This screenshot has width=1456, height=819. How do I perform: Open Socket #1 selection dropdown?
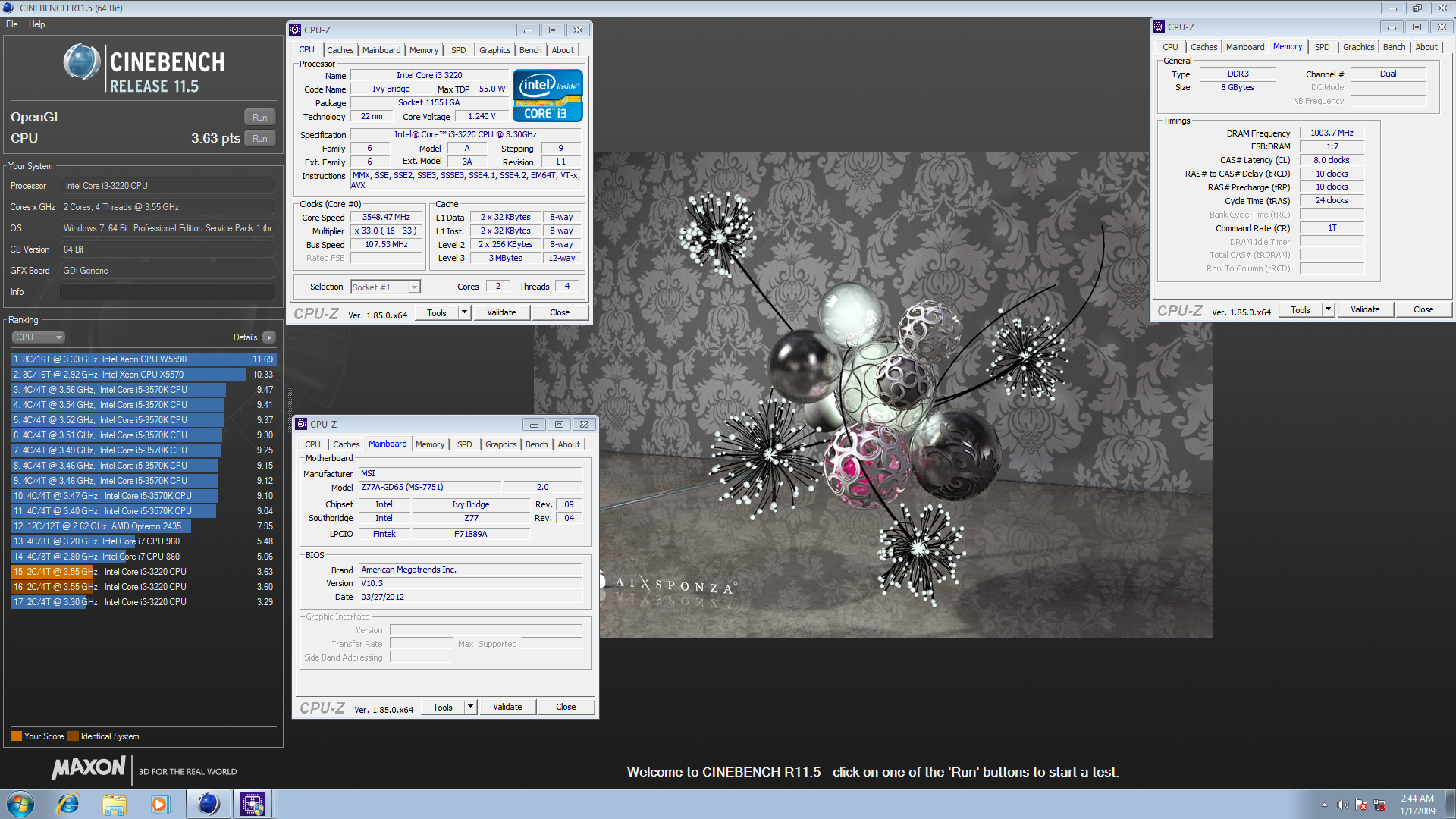(x=385, y=287)
